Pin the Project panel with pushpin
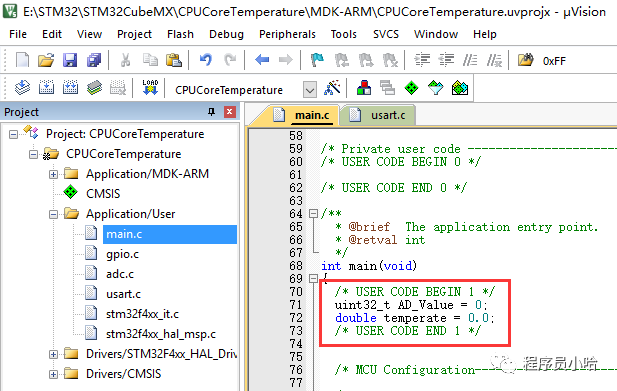Viewport: 617px width, 391px height. [x=211, y=112]
